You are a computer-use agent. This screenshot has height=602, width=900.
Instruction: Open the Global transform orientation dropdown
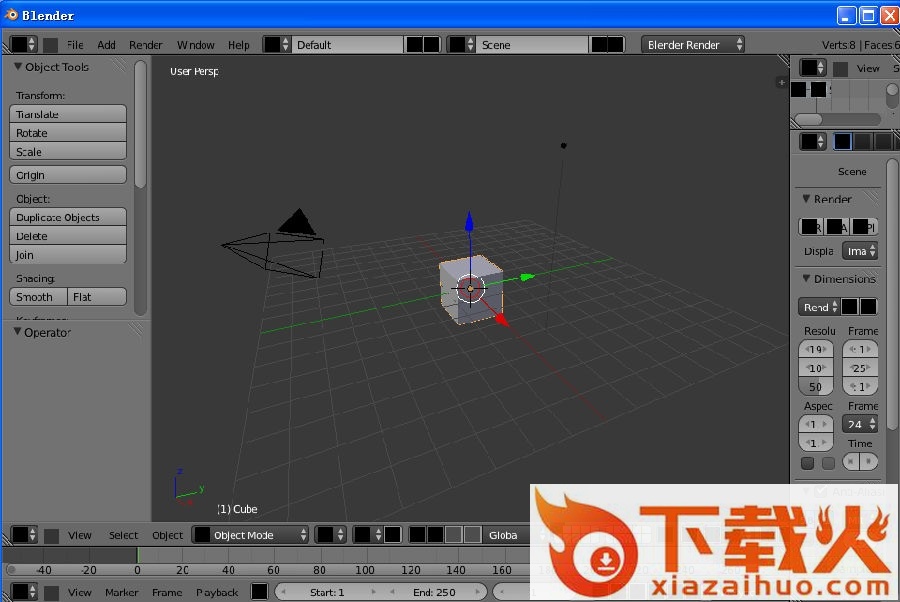(x=506, y=535)
